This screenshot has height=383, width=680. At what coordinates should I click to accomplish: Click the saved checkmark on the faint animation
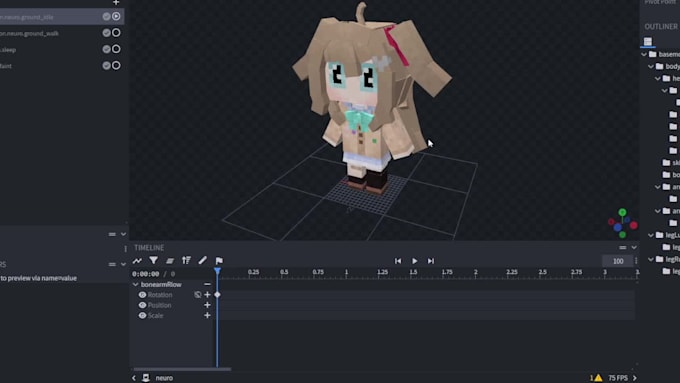pos(106,65)
